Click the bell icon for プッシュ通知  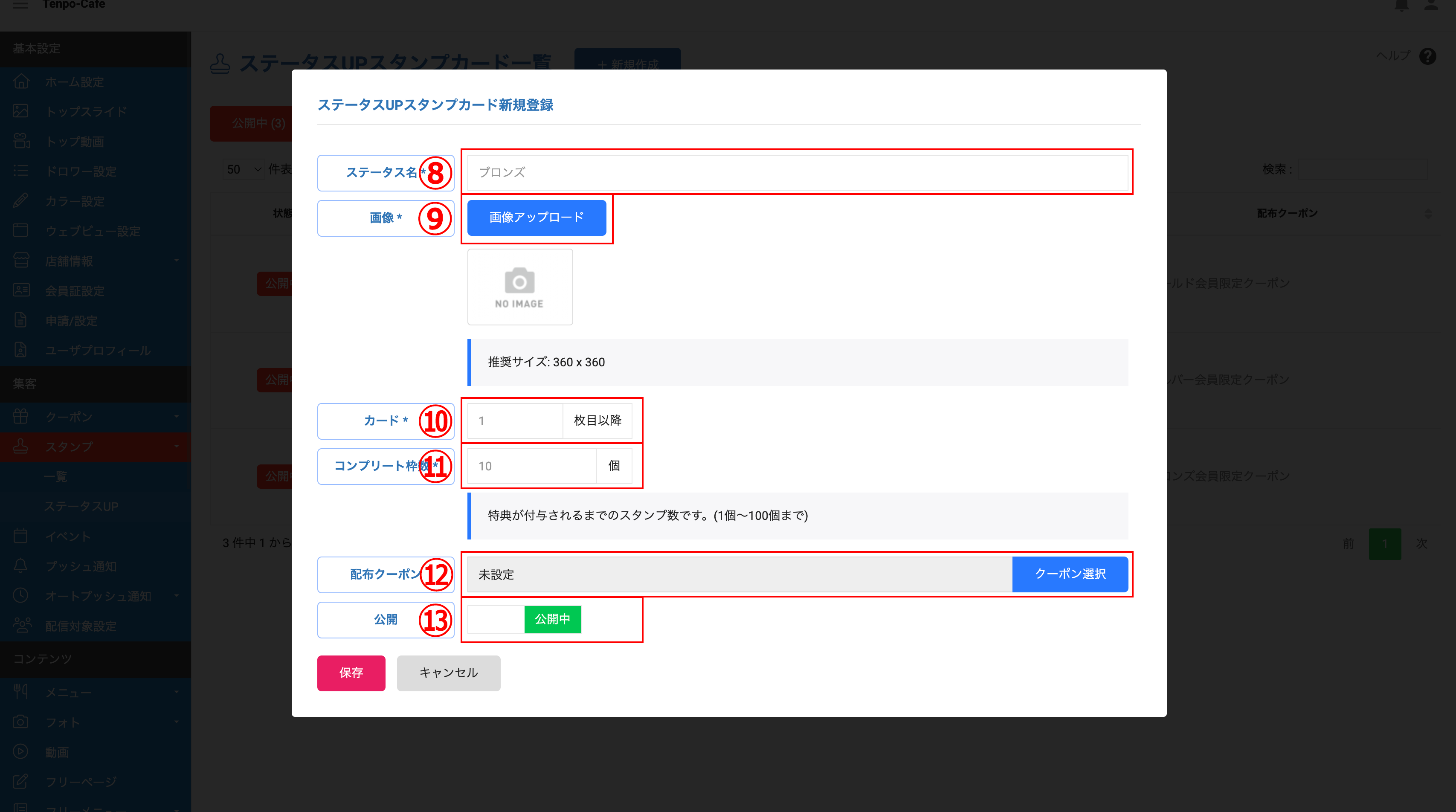(21, 565)
